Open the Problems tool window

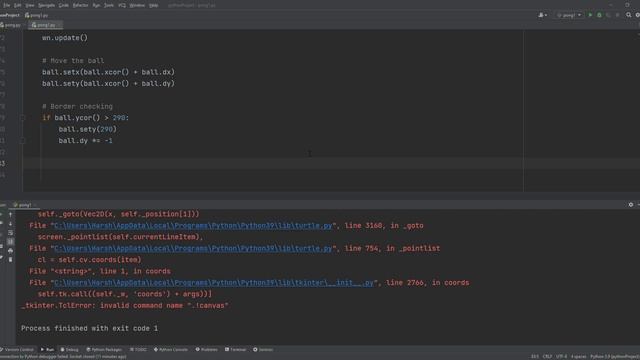point(207,350)
